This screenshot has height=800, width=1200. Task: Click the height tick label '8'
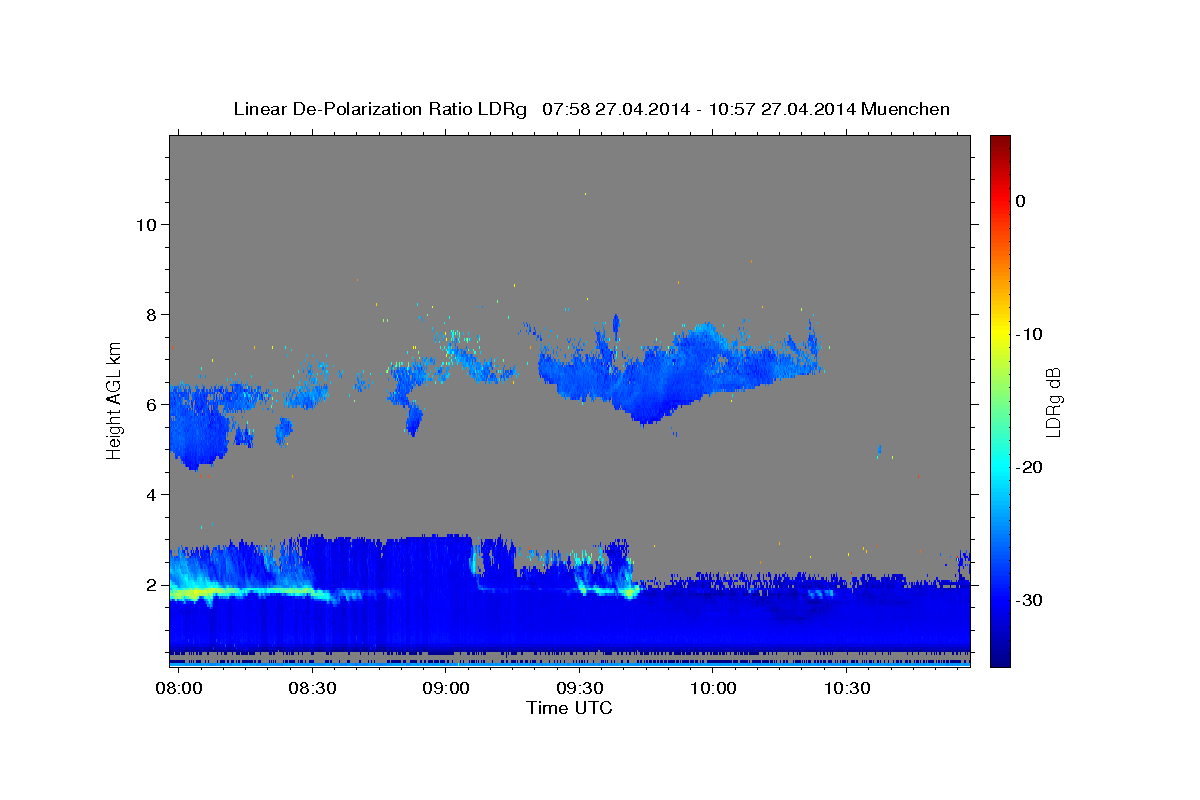click(150, 314)
